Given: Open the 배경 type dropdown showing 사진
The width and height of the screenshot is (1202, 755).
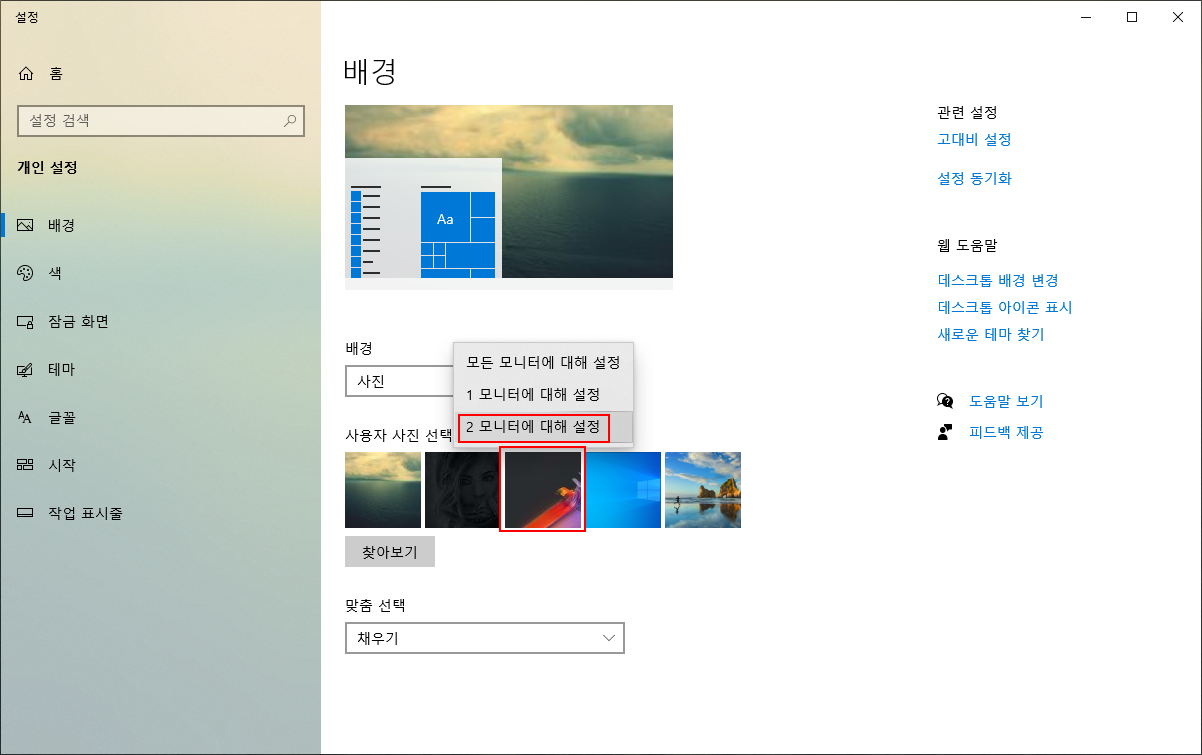Looking at the screenshot, I should [x=398, y=381].
